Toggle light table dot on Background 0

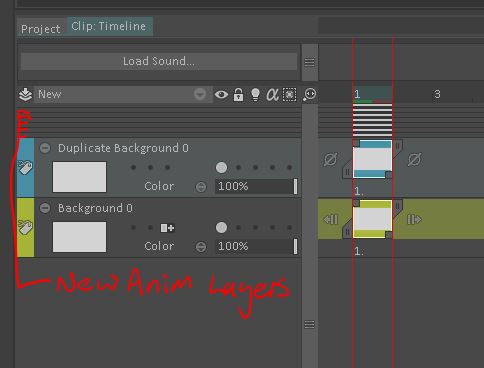[x=255, y=228]
